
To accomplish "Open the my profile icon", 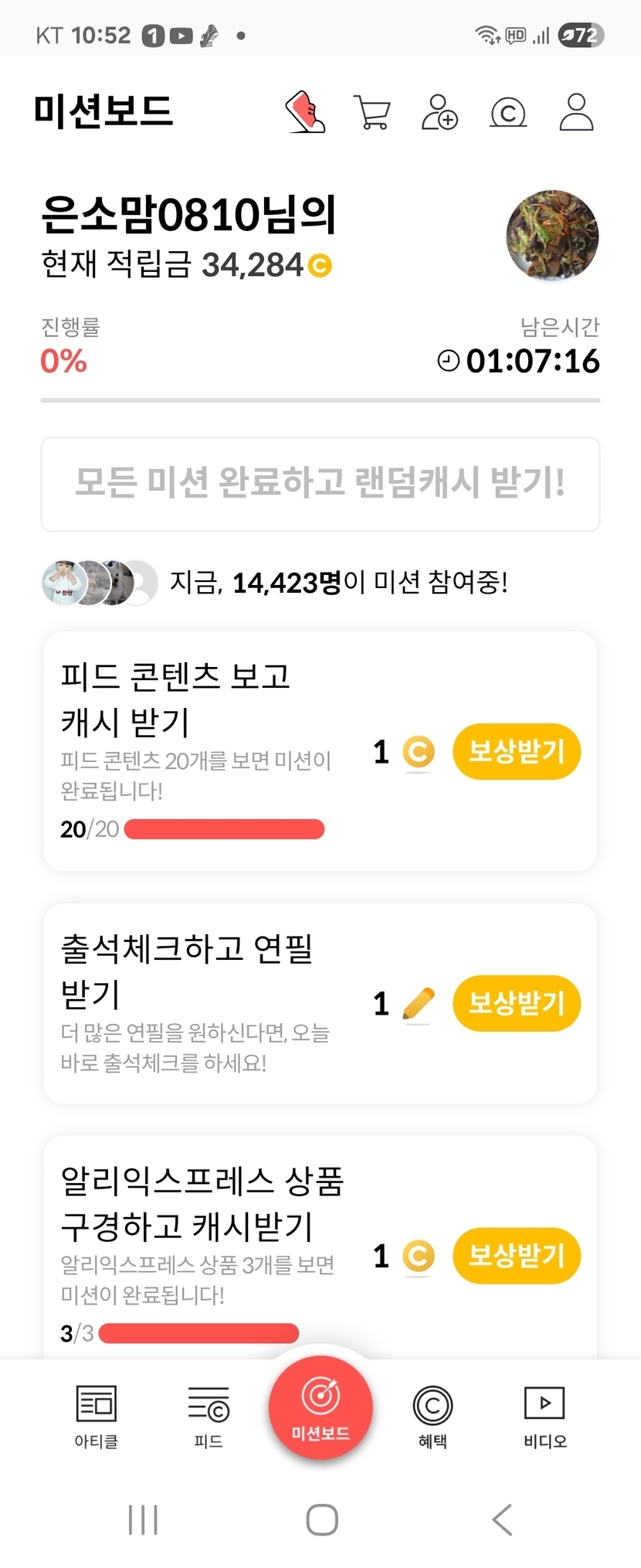I will (576, 113).
